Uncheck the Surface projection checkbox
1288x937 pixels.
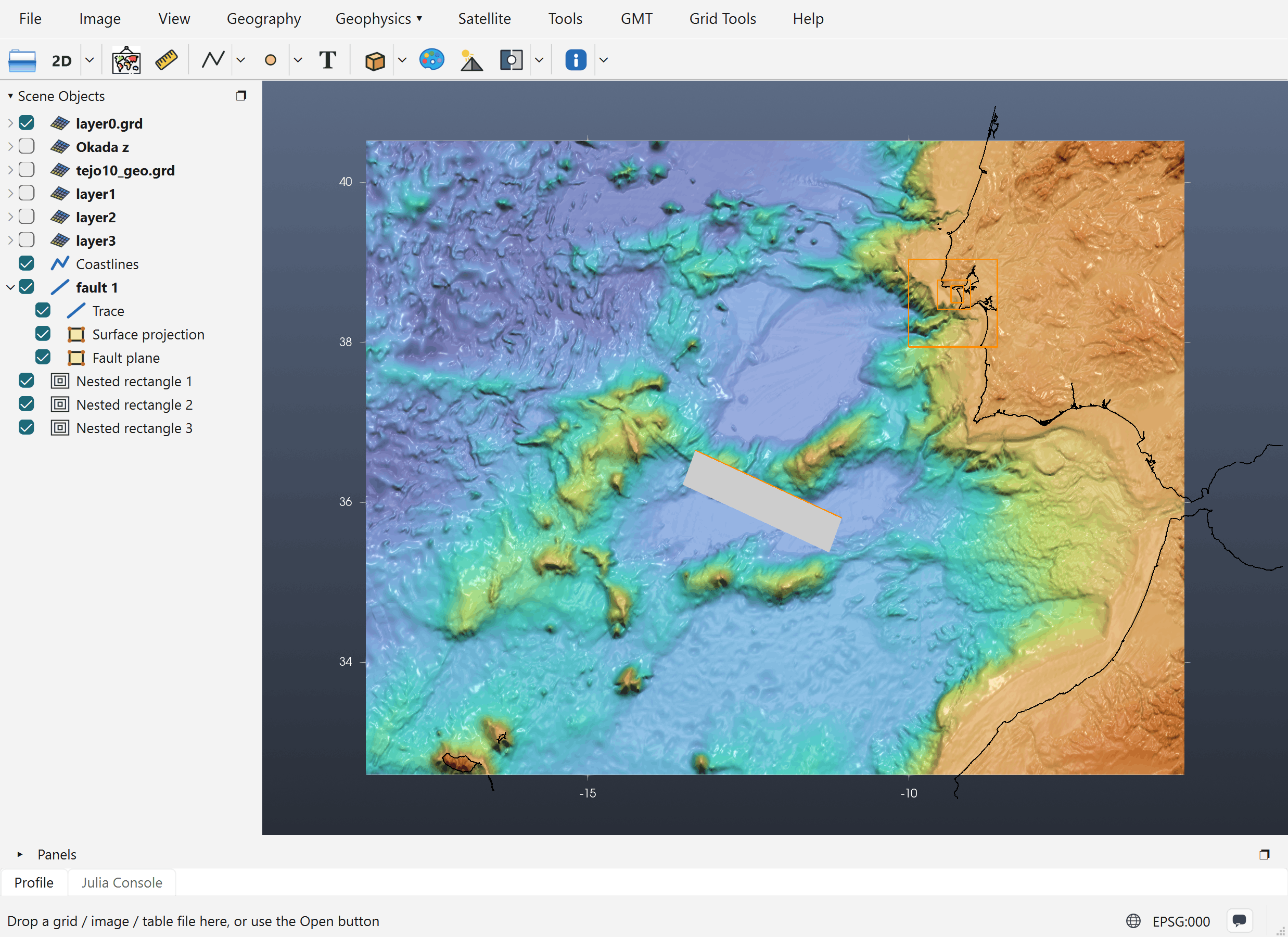click(x=43, y=334)
